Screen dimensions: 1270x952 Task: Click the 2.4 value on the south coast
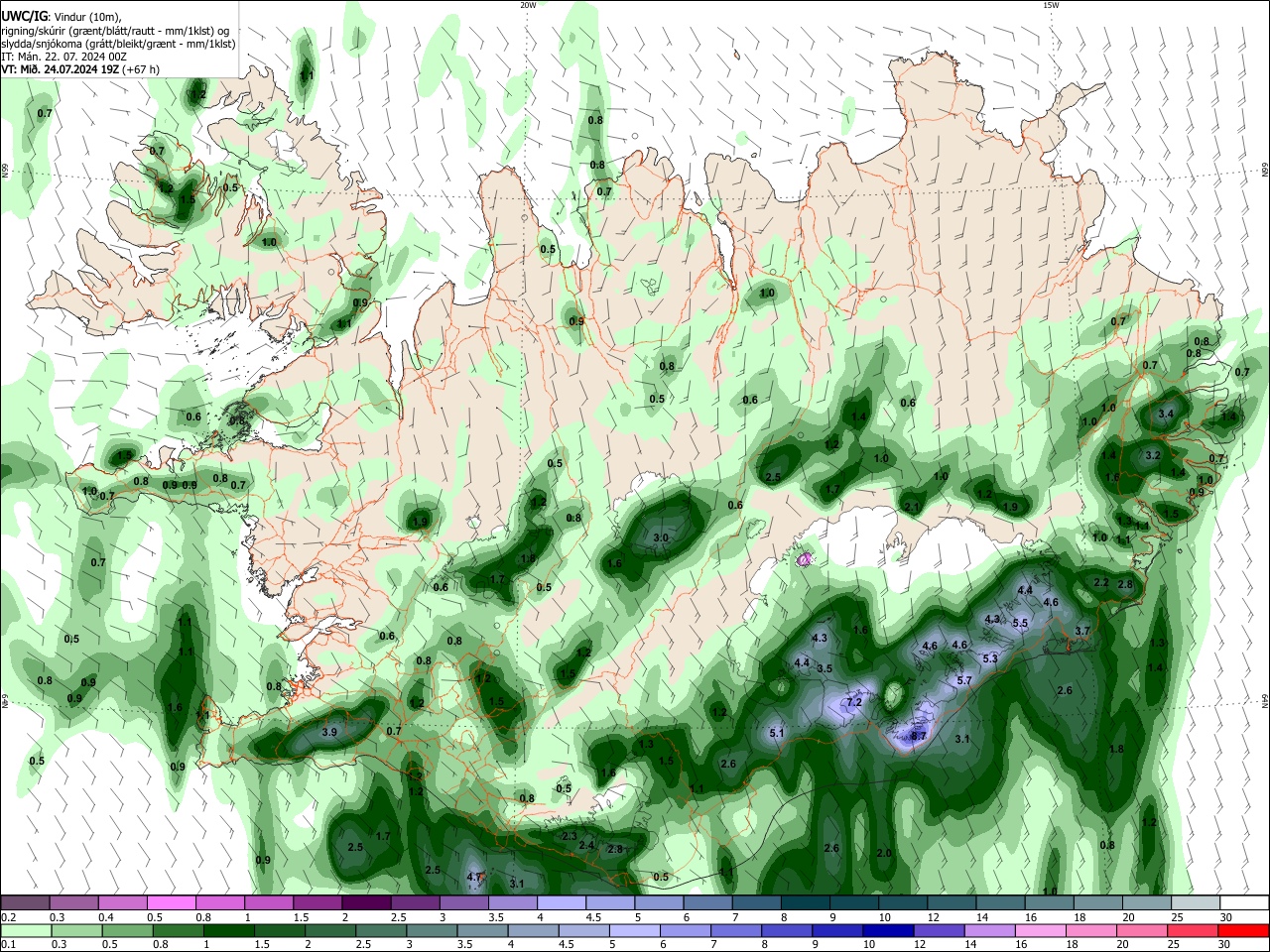[x=586, y=846]
